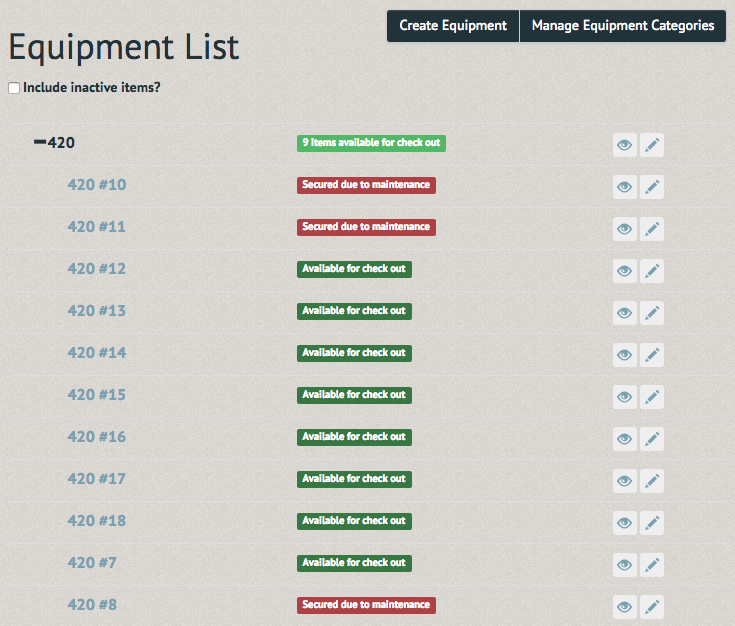Open the 420 #16 equipment link
735x626 pixels.
click(97, 437)
